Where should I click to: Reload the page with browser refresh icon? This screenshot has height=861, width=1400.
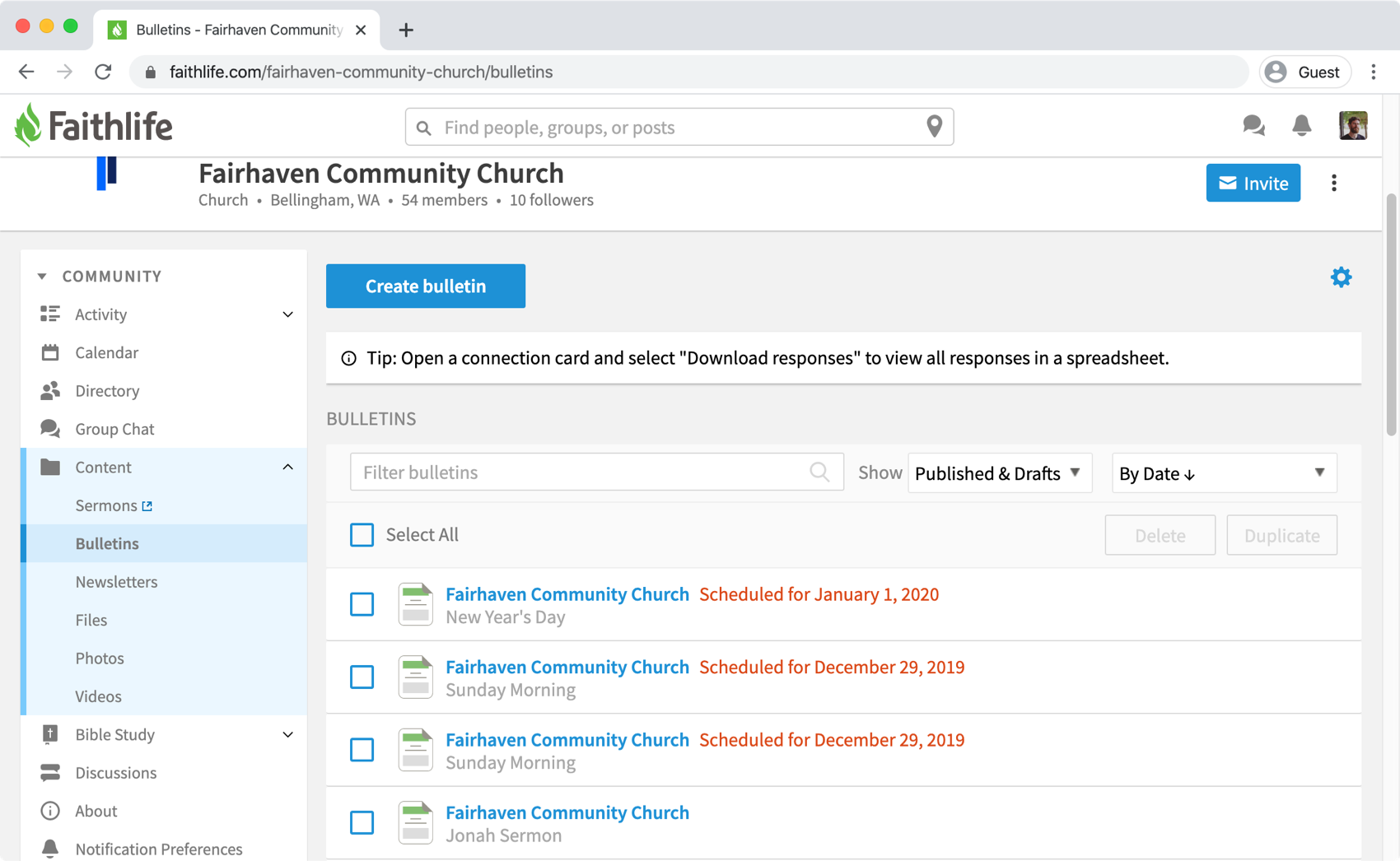click(x=103, y=72)
